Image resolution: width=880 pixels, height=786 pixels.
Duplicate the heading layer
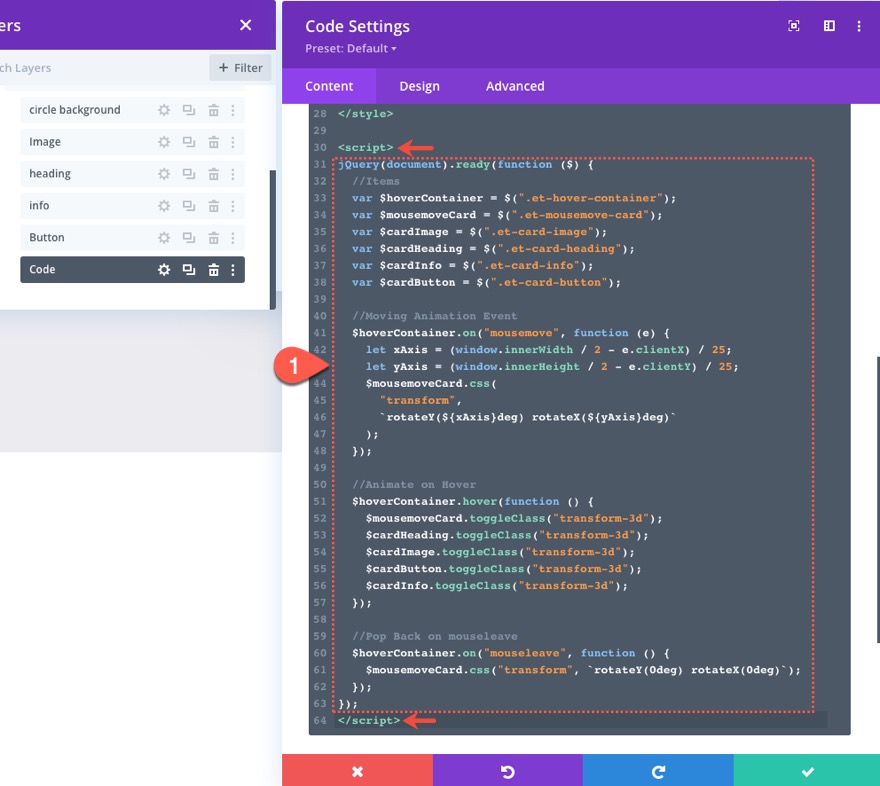click(x=189, y=174)
